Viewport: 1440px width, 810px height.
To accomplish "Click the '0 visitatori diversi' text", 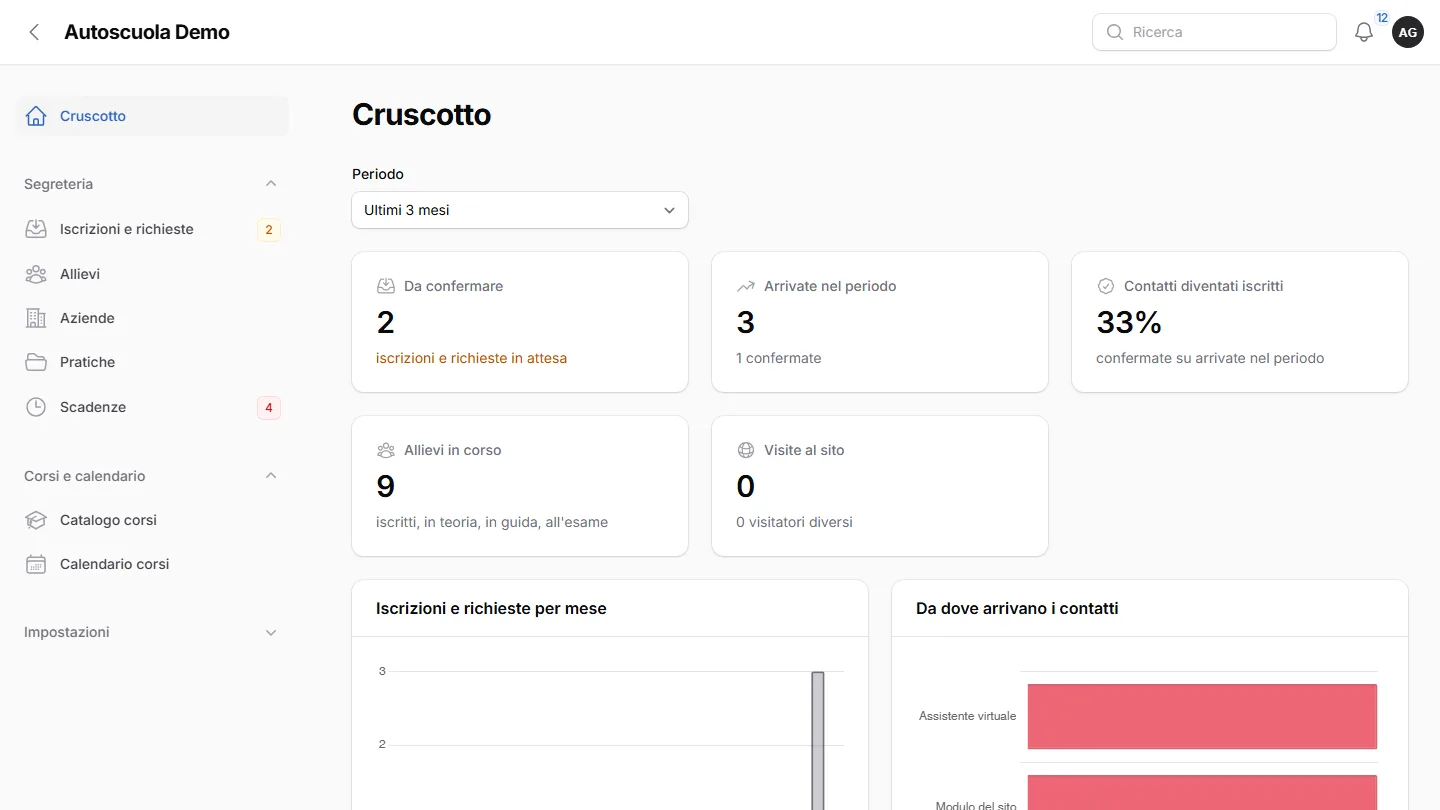I will (x=794, y=522).
